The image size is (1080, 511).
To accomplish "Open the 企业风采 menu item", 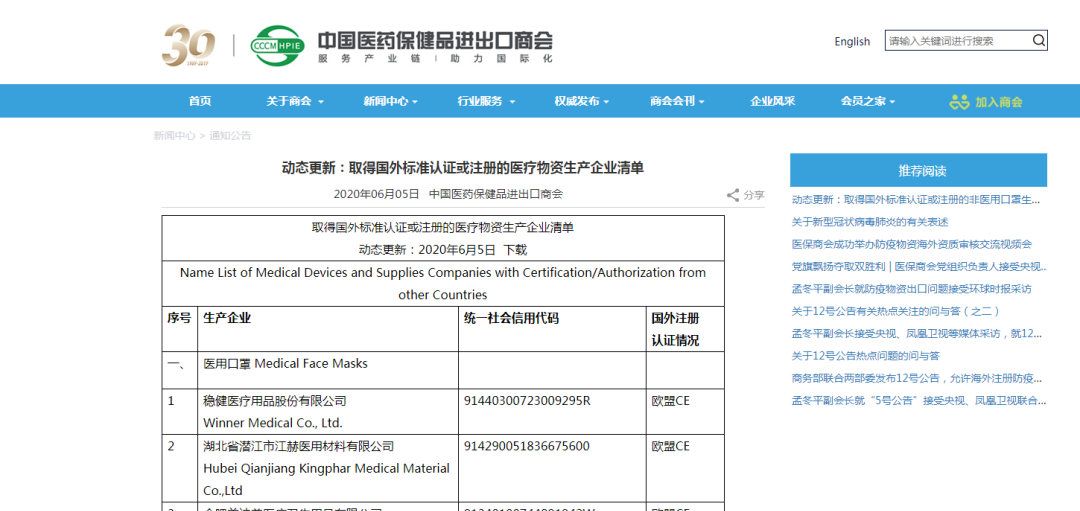I will 773,102.
